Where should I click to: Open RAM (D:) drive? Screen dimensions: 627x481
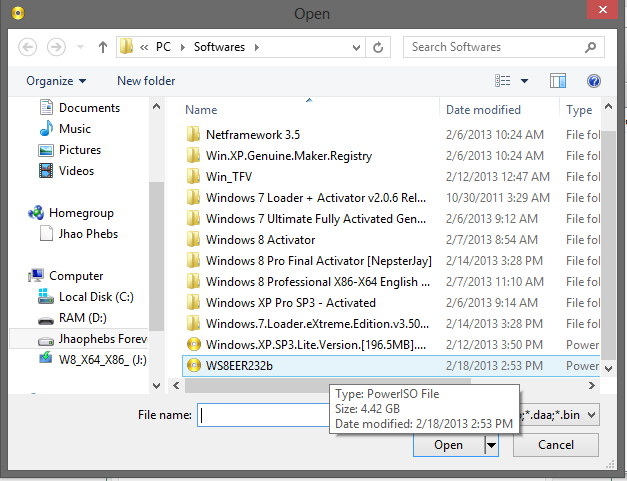[72, 318]
